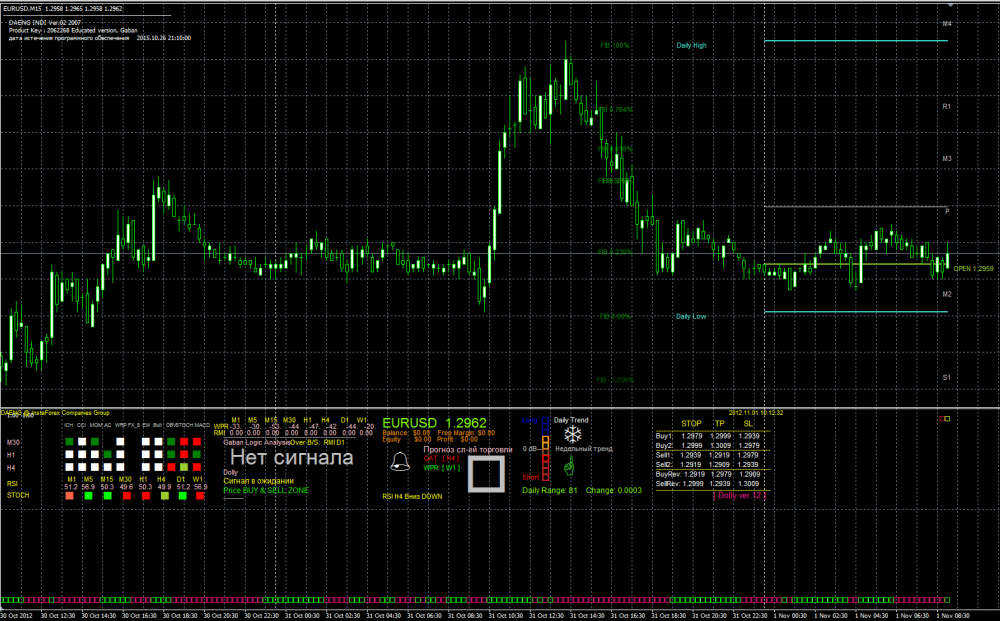Click the STOCH row D1 green square
Viewport: 1000px width, 621px height.
(182, 495)
